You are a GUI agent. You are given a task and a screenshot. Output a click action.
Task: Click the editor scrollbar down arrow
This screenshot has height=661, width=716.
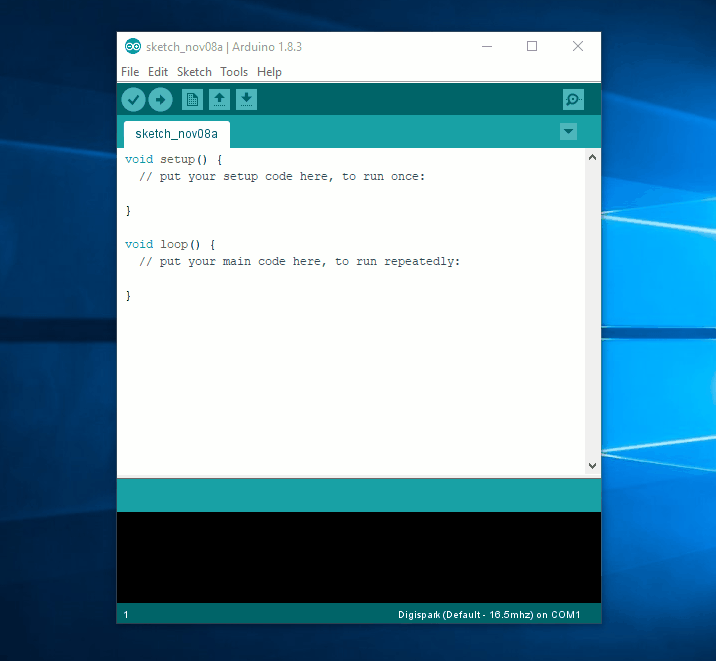pyautogui.click(x=592, y=465)
